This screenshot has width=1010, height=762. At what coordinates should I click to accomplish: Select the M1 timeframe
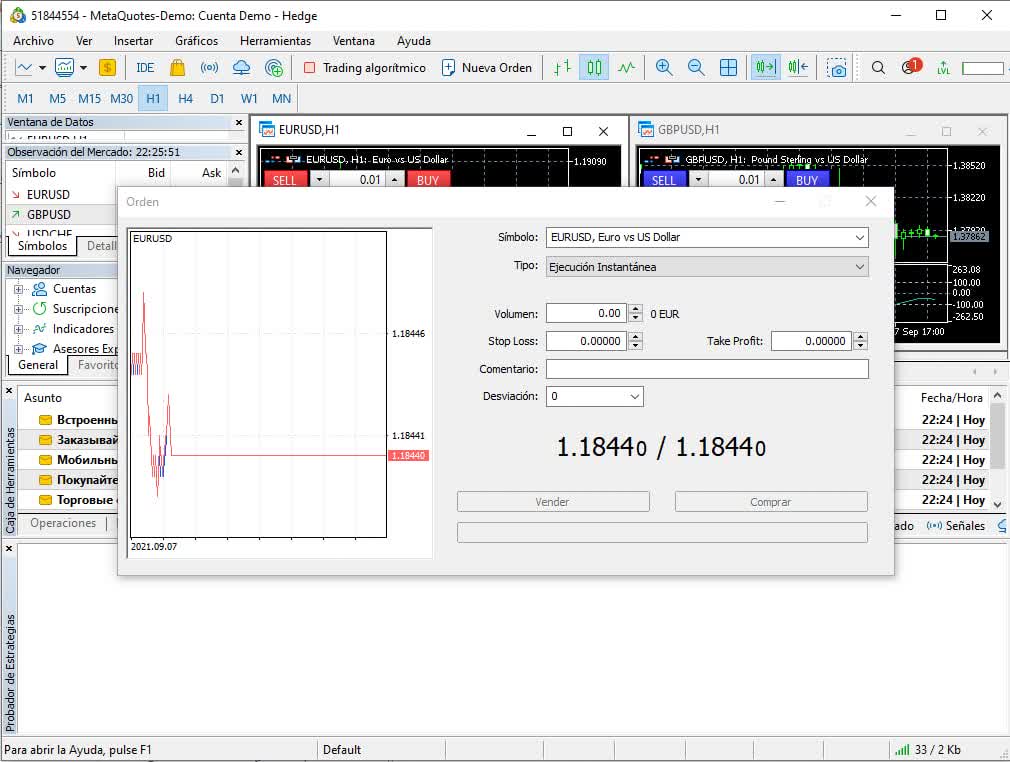tap(25, 99)
